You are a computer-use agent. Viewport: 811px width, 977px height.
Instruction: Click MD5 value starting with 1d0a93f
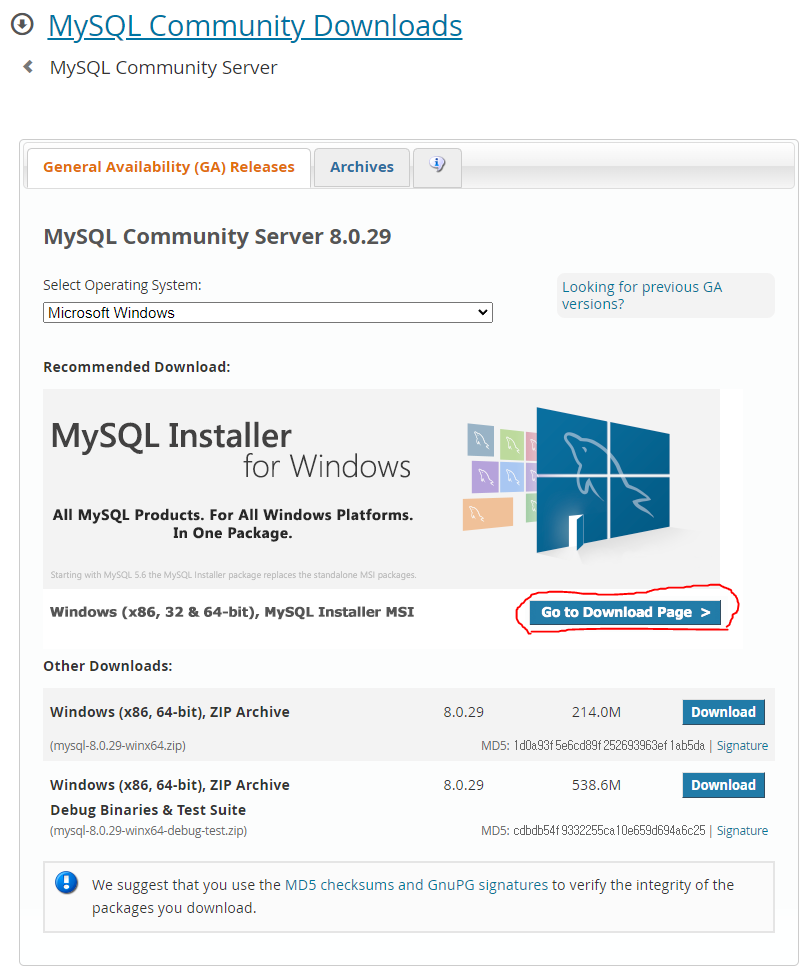pos(609,746)
